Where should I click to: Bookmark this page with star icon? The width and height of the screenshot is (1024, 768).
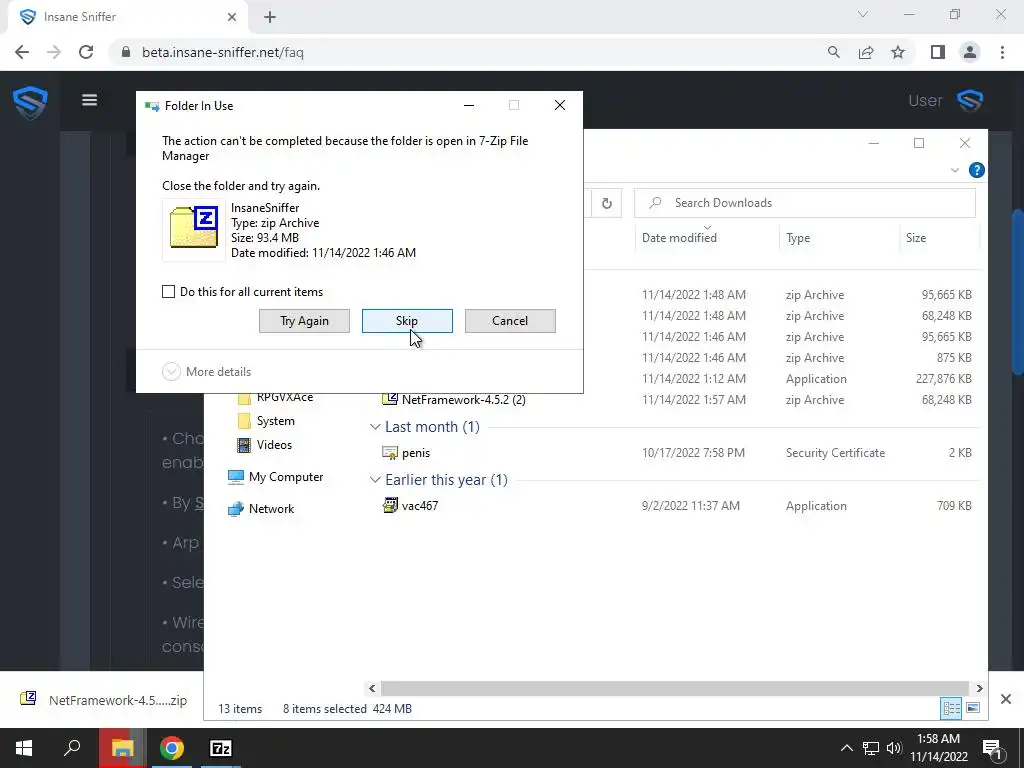coord(898,52)
